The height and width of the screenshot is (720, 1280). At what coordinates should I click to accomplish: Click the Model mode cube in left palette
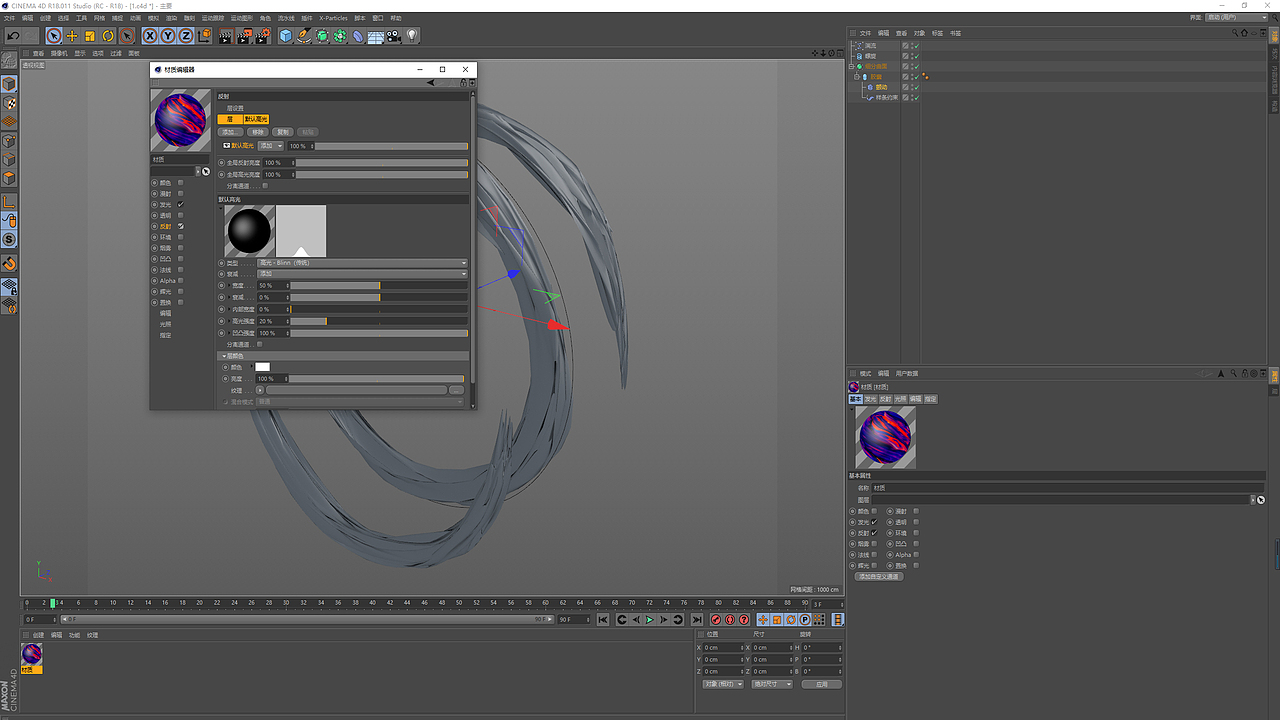9,84
